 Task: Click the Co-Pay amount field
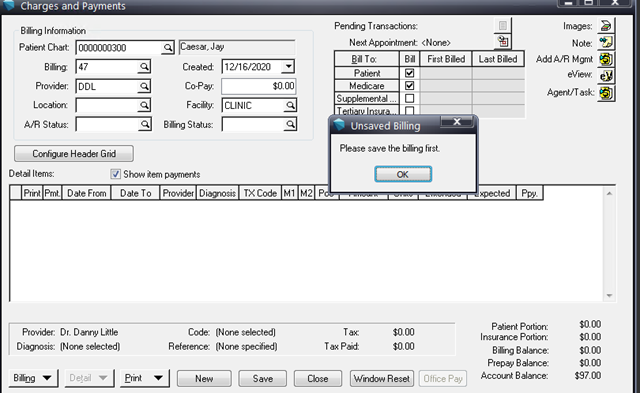pyautogui.click(x=259, y=86)
